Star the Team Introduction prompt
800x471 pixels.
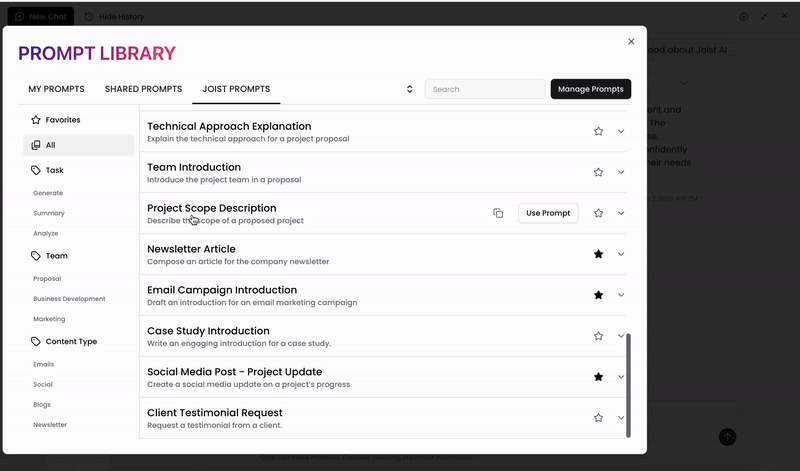click(598, 172)
